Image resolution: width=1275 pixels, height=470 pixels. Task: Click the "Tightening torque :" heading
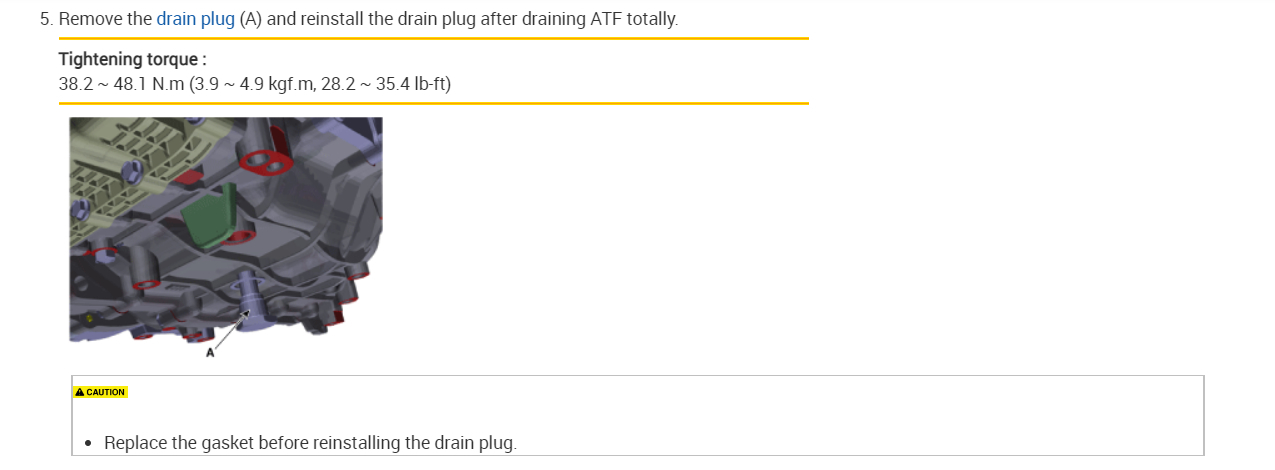(x=132, y=59)
